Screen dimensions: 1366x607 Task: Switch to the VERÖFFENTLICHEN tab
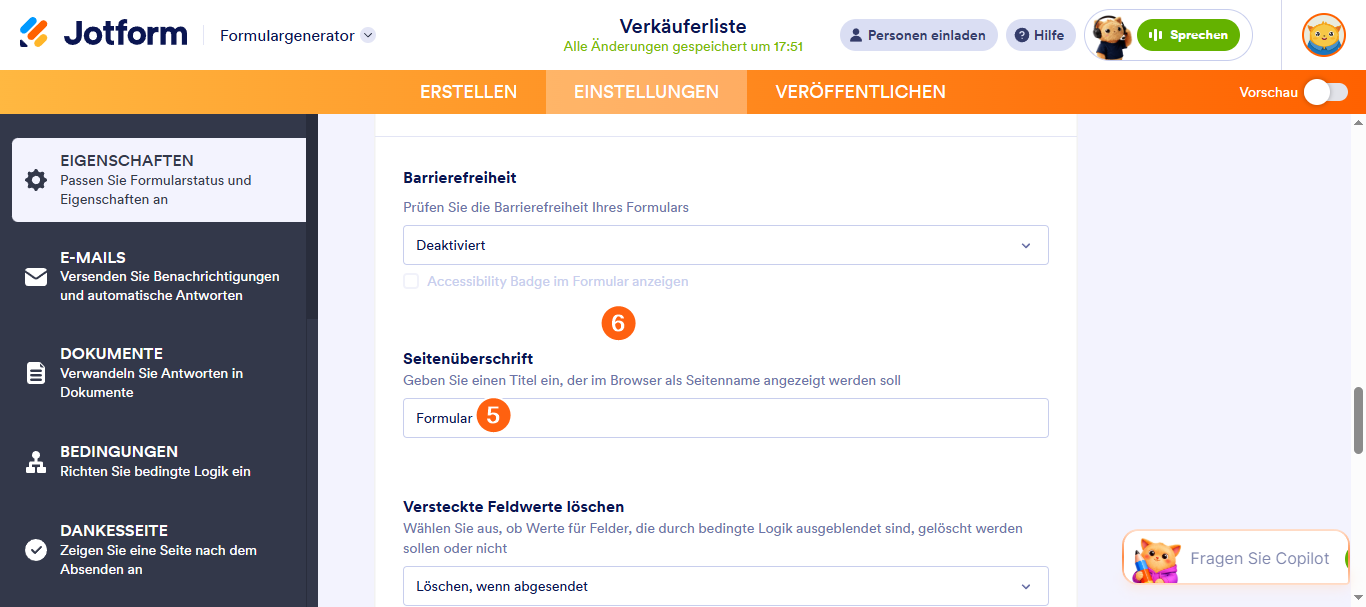click(x=860, y=92)
